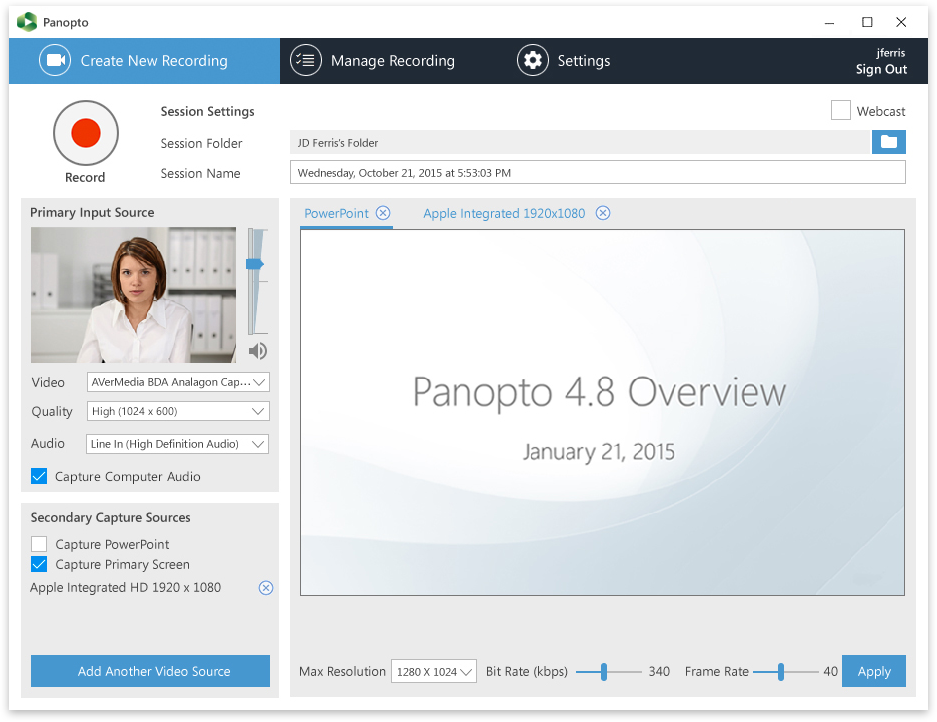Click the Settings gear icon
Screen dimensions: 937x722
tap(533, 61)
